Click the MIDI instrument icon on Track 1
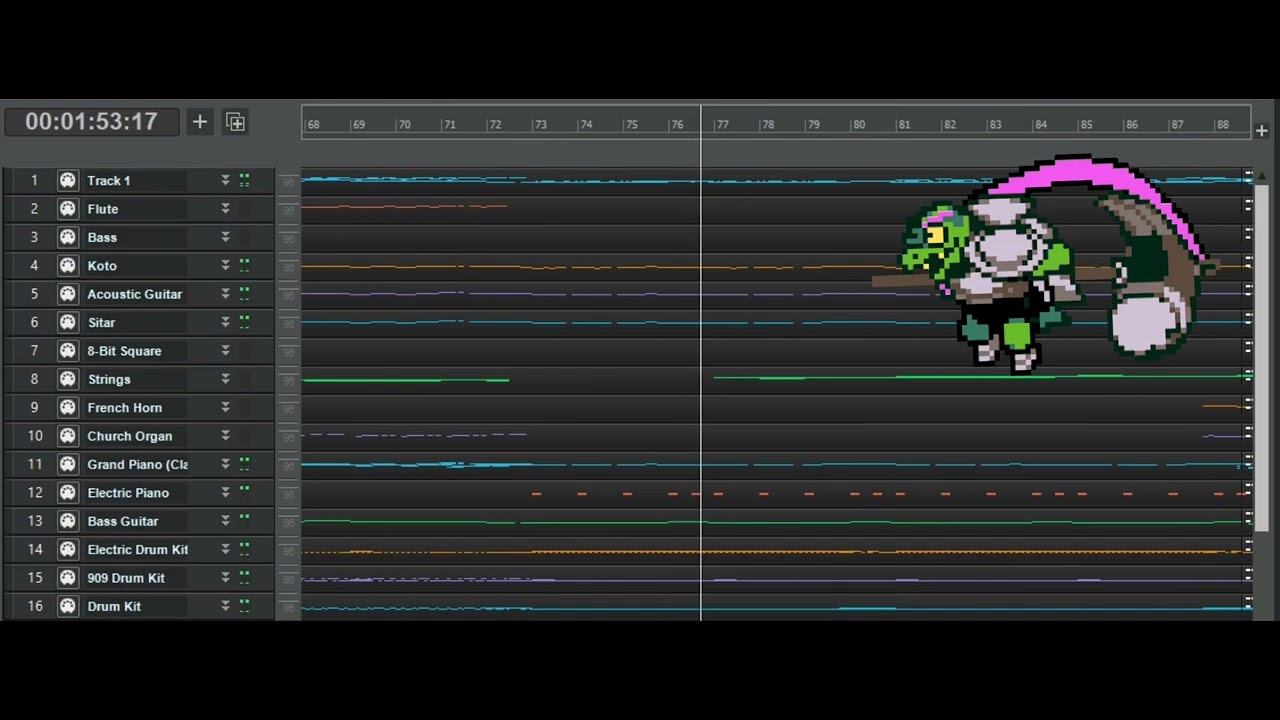 [67, 181]
